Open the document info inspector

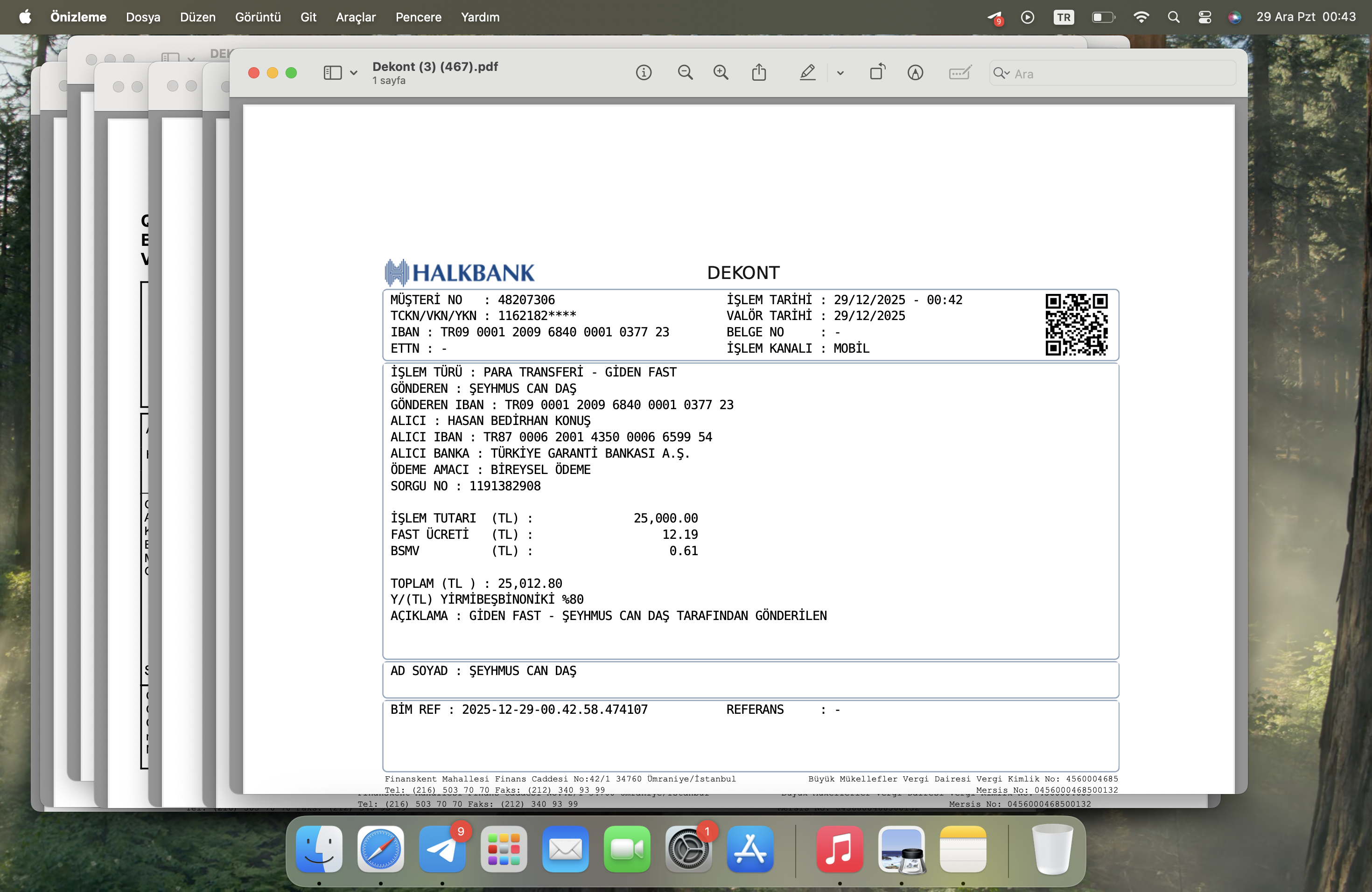pos(644,73)
